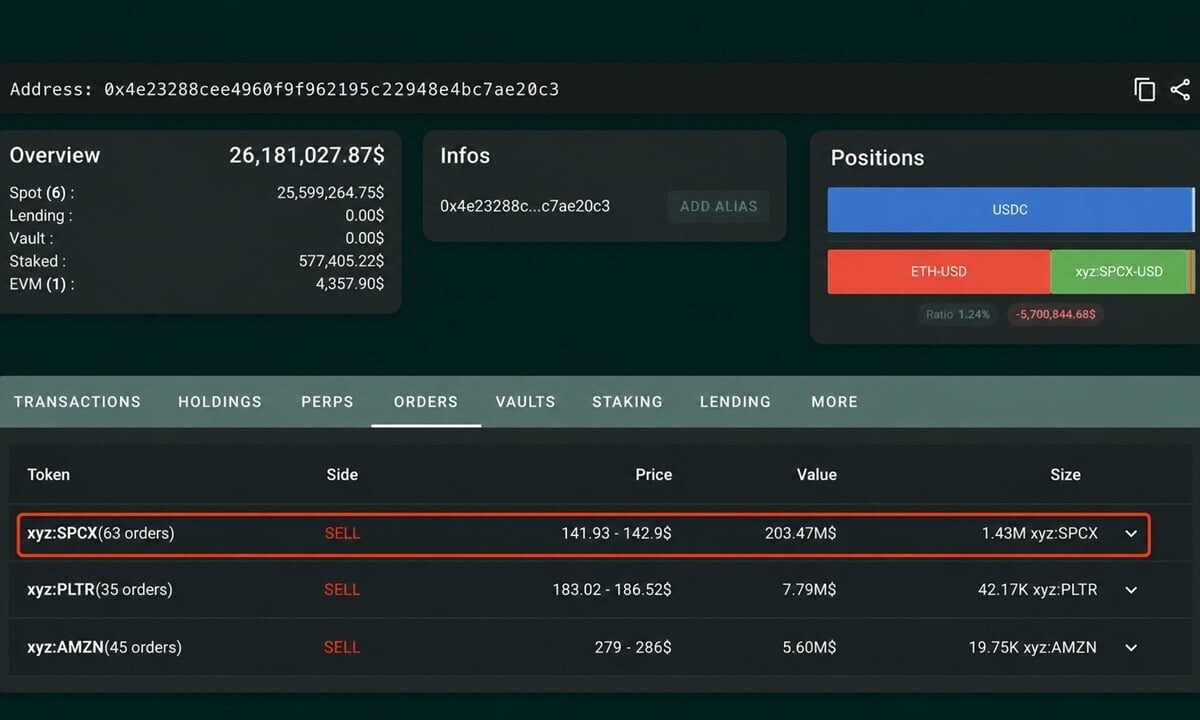Click the spot balance 25,599,264.75$
This screenshot has height=720, width=1200.
click(x=330, y=193)
